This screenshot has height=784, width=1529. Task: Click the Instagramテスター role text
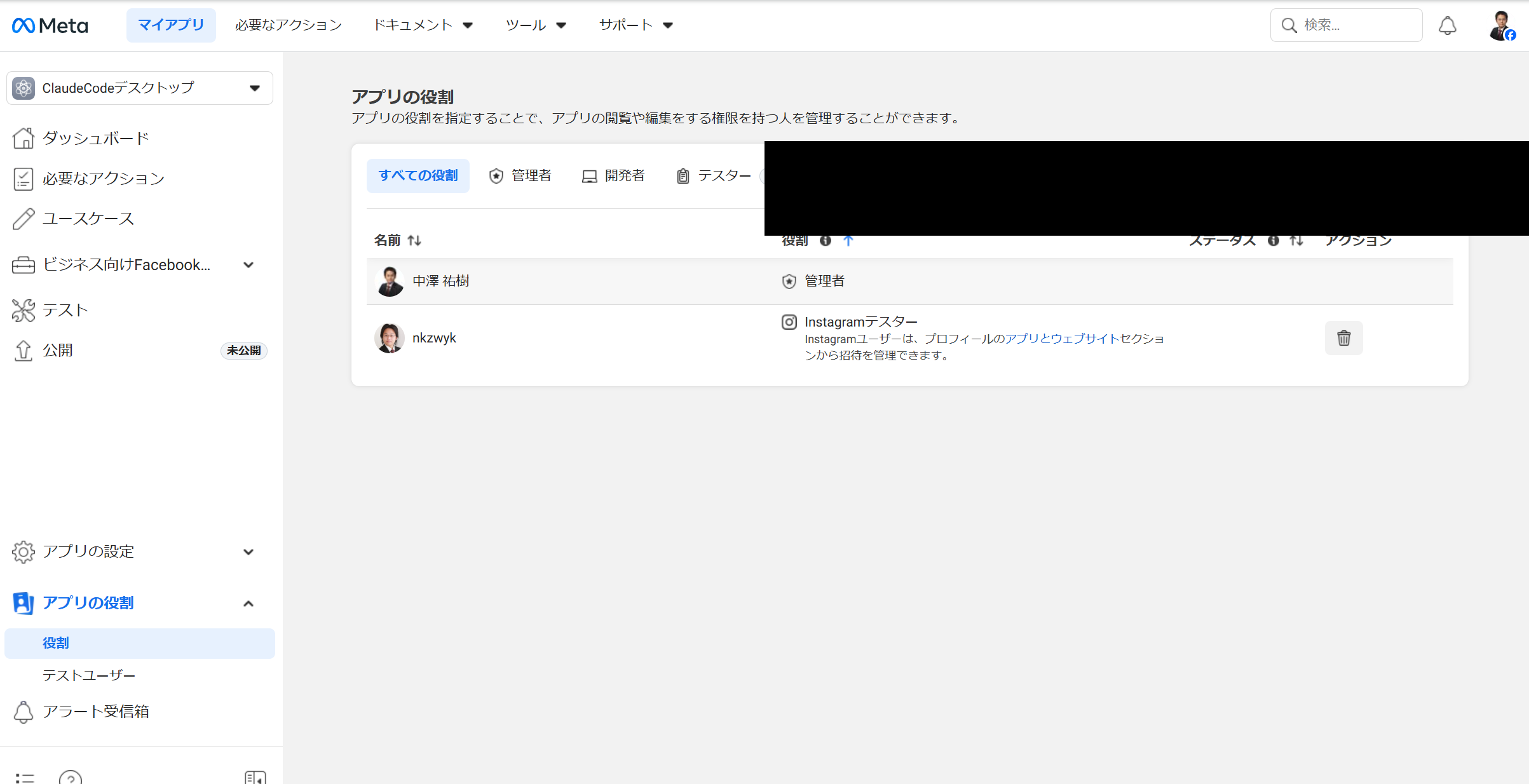coord(861,322)
